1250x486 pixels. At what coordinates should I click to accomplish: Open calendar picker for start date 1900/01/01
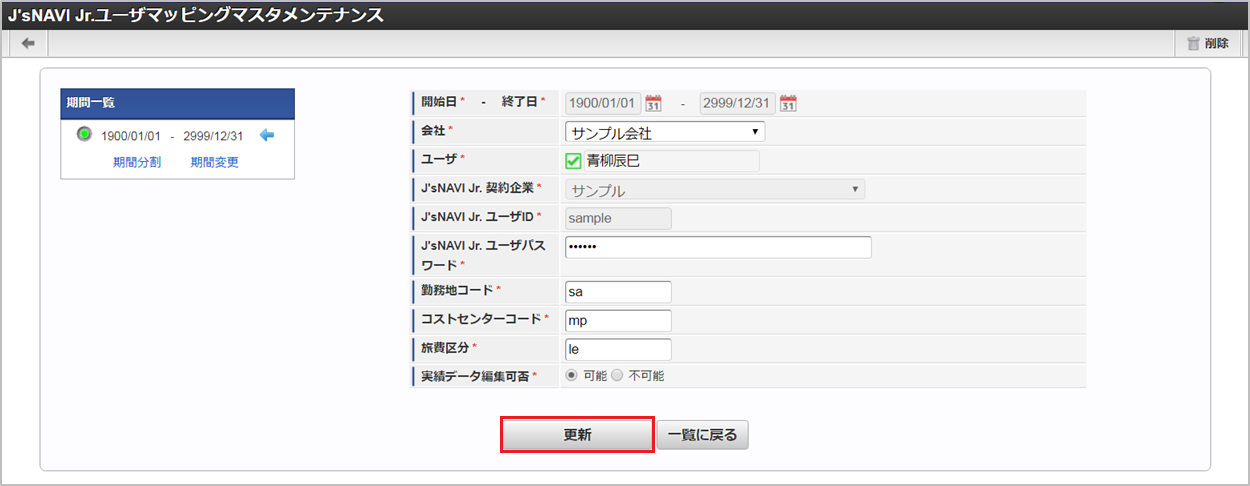pyautogui.click(x=654, y=103)
